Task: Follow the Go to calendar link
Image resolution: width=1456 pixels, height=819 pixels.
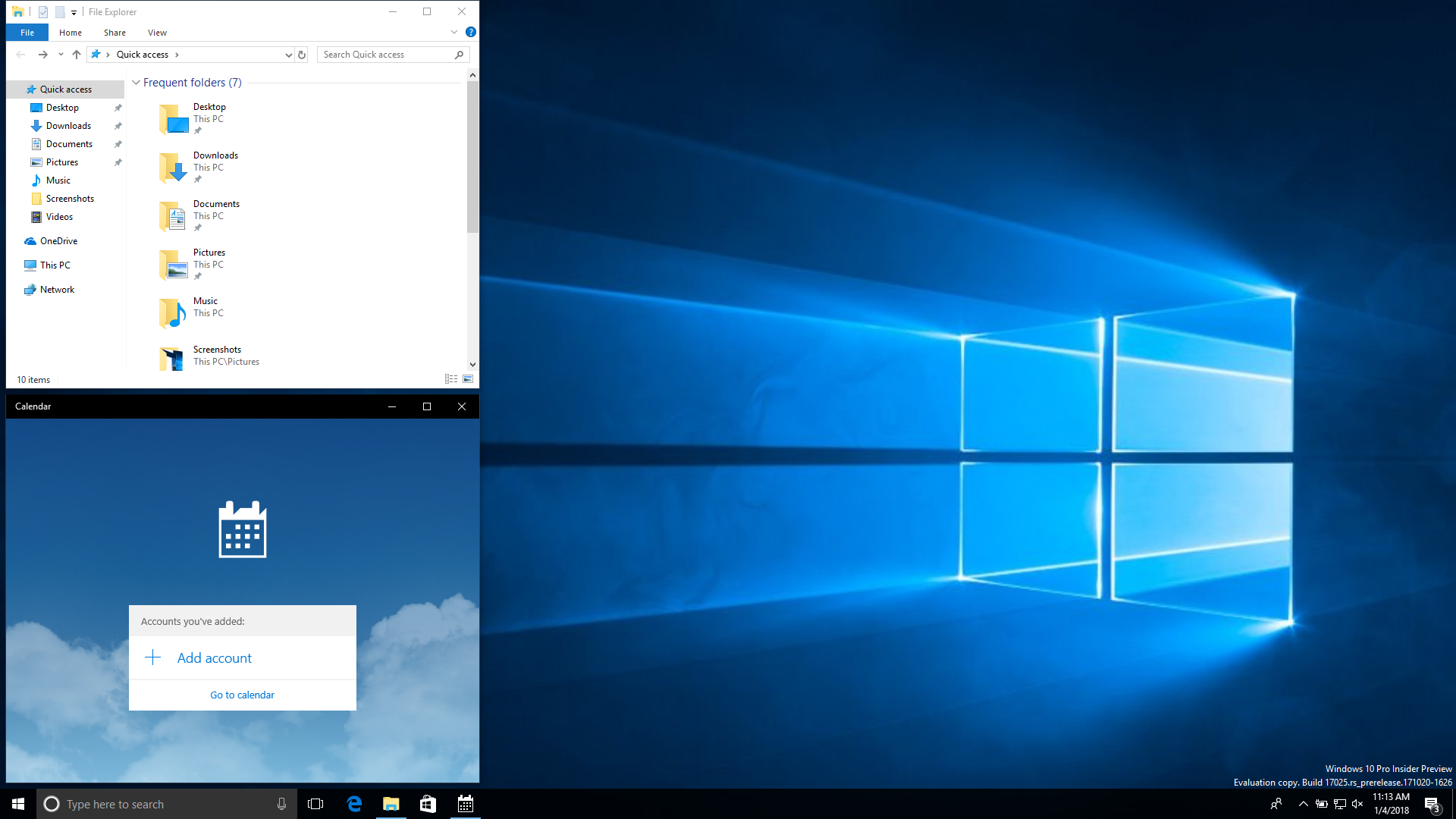Action: 242,695
